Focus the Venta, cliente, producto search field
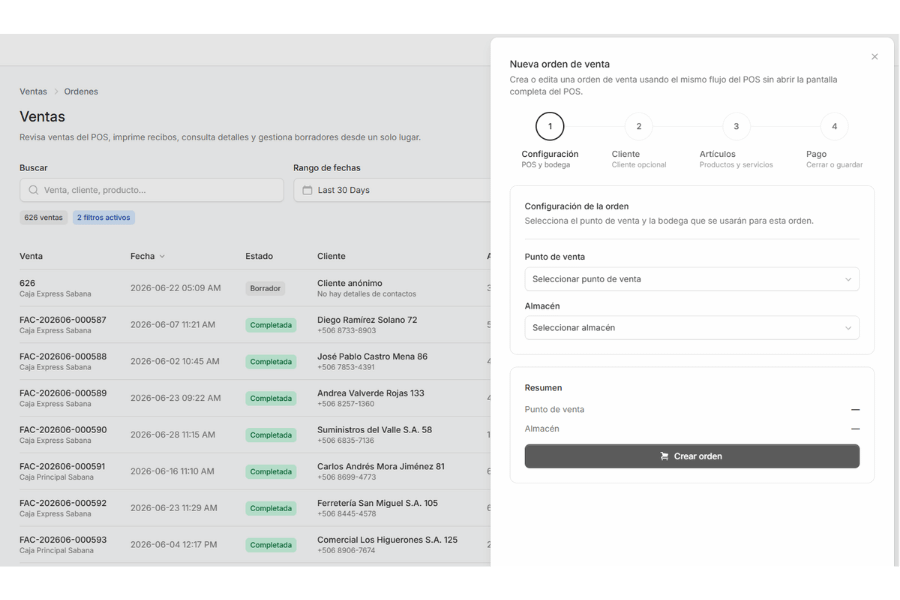The width and height of the screenshot is (900, 600). click(152, 190)
